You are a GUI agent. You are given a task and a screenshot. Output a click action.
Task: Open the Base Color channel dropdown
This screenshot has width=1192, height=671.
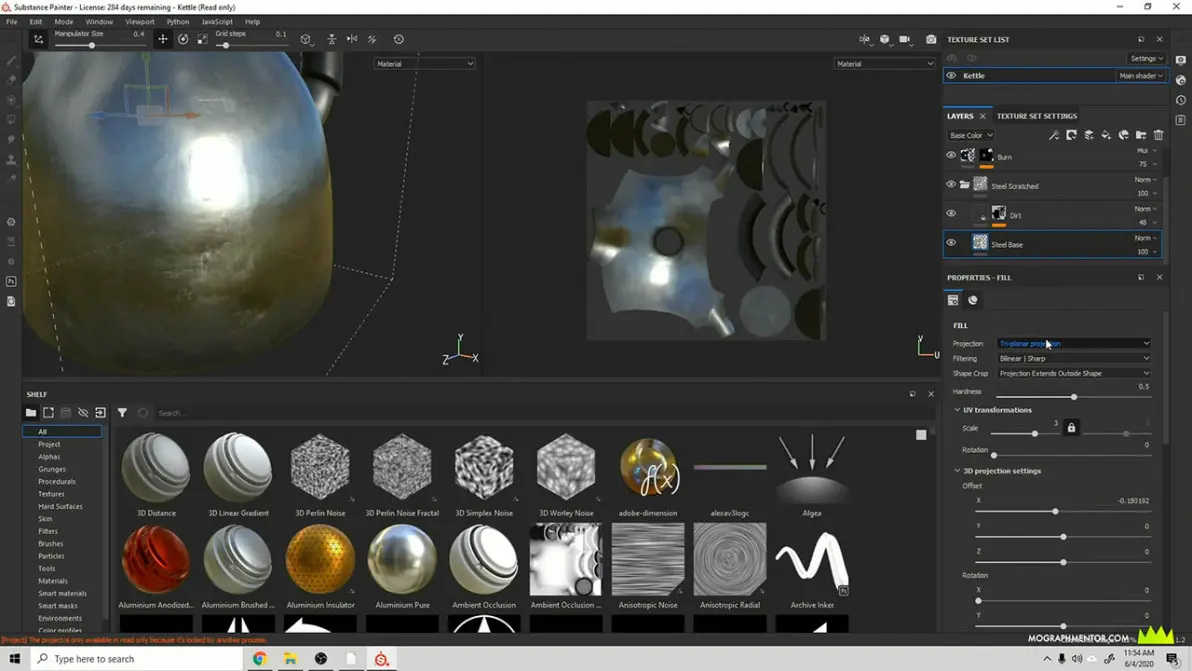click(971, 135)
